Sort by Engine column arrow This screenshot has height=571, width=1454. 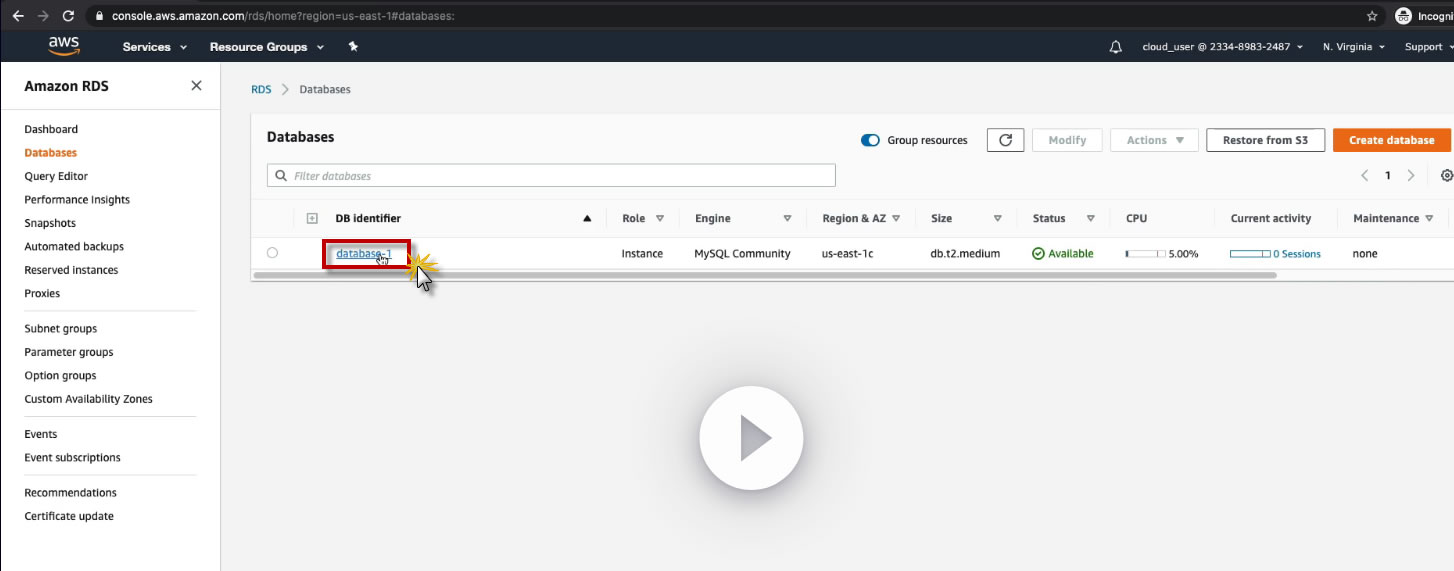(787, 218)
